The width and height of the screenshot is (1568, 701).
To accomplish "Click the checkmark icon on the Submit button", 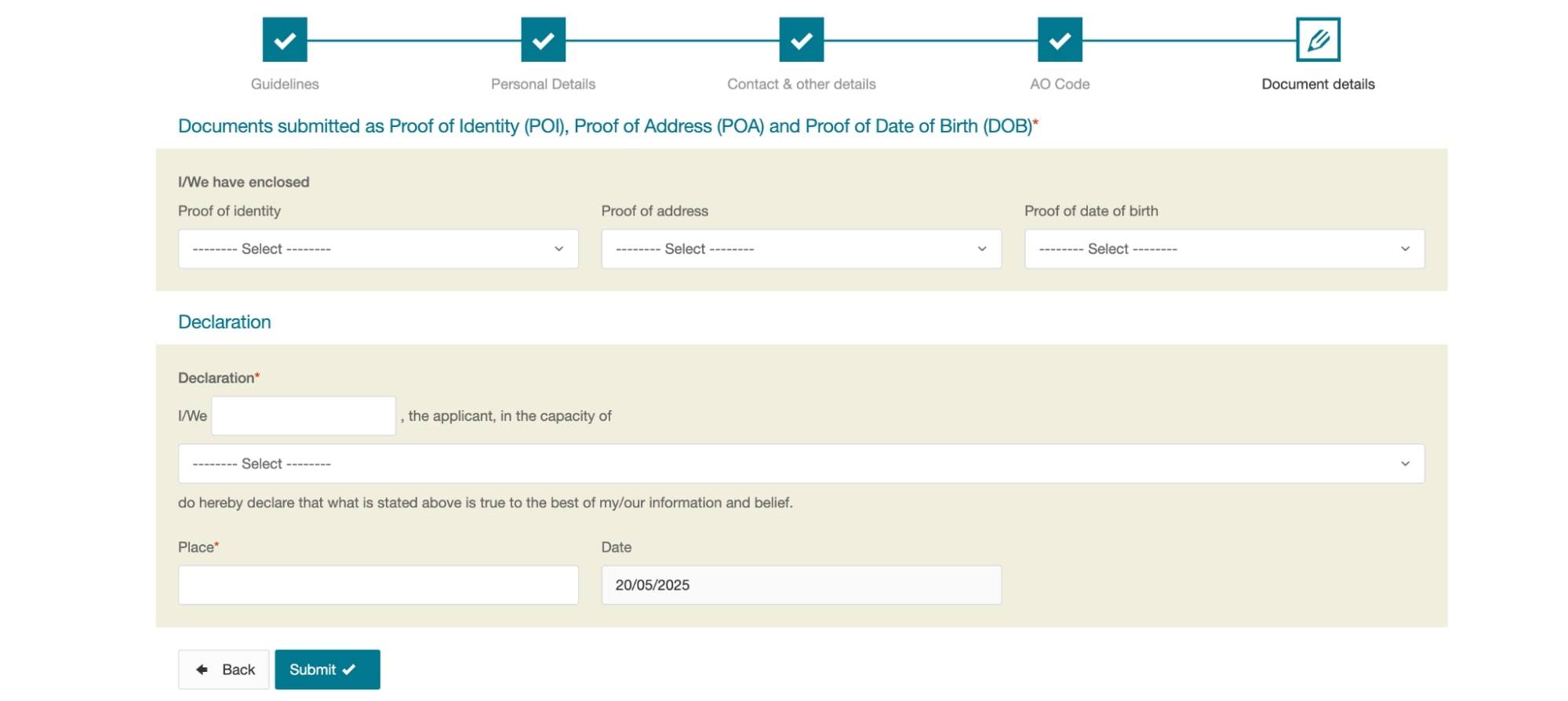I will click(x=349, y=670).
